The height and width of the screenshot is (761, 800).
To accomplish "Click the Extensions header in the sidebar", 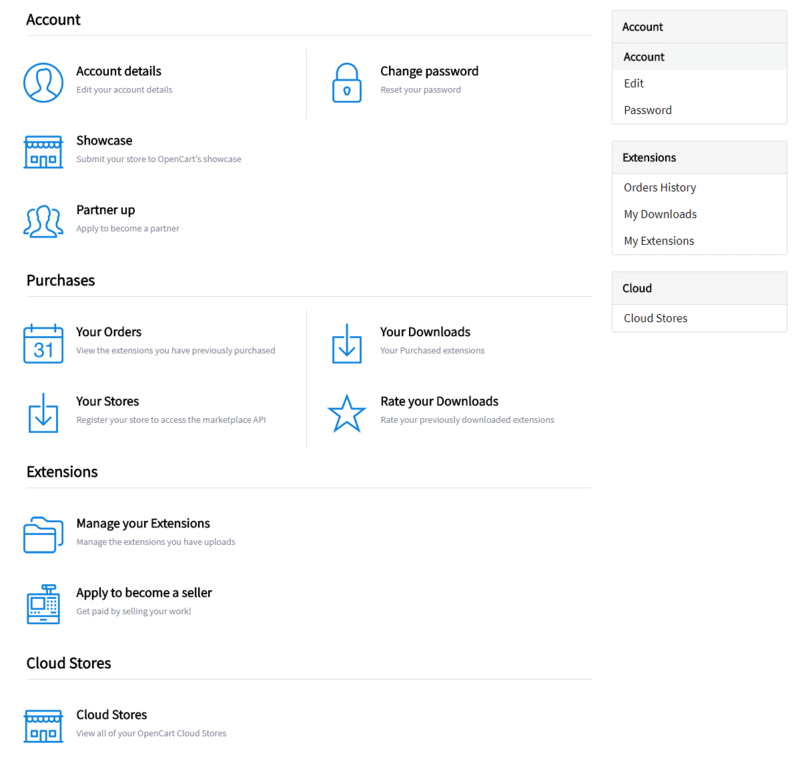I will click(x=650, y=157).
